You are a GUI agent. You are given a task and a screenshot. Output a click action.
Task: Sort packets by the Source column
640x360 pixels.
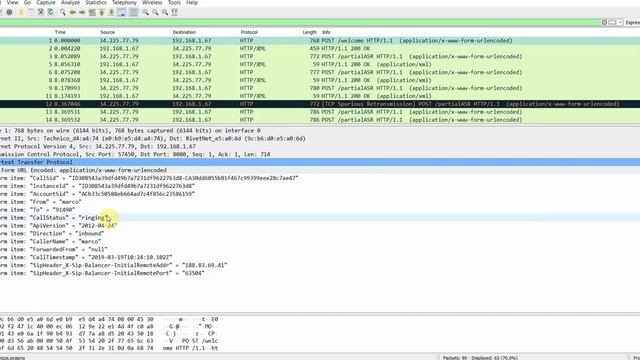[107, 32]
